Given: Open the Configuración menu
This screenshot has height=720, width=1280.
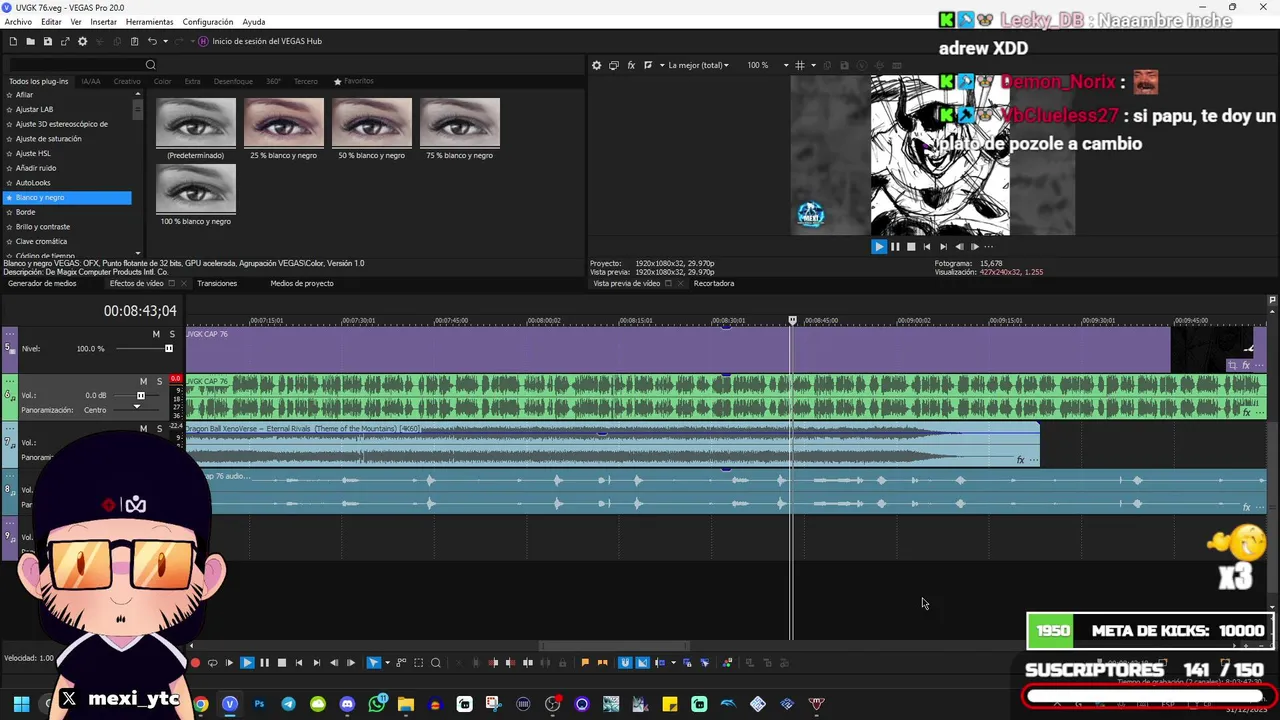Looking at the screenshot, I should (x=208, y=22).
